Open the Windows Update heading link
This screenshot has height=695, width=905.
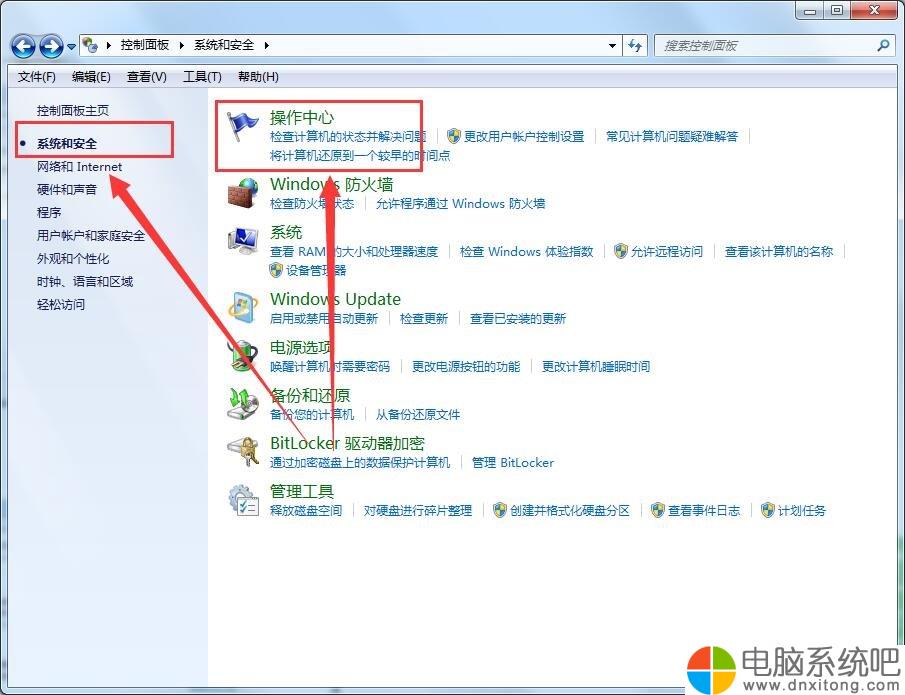[x=335, y=299]
